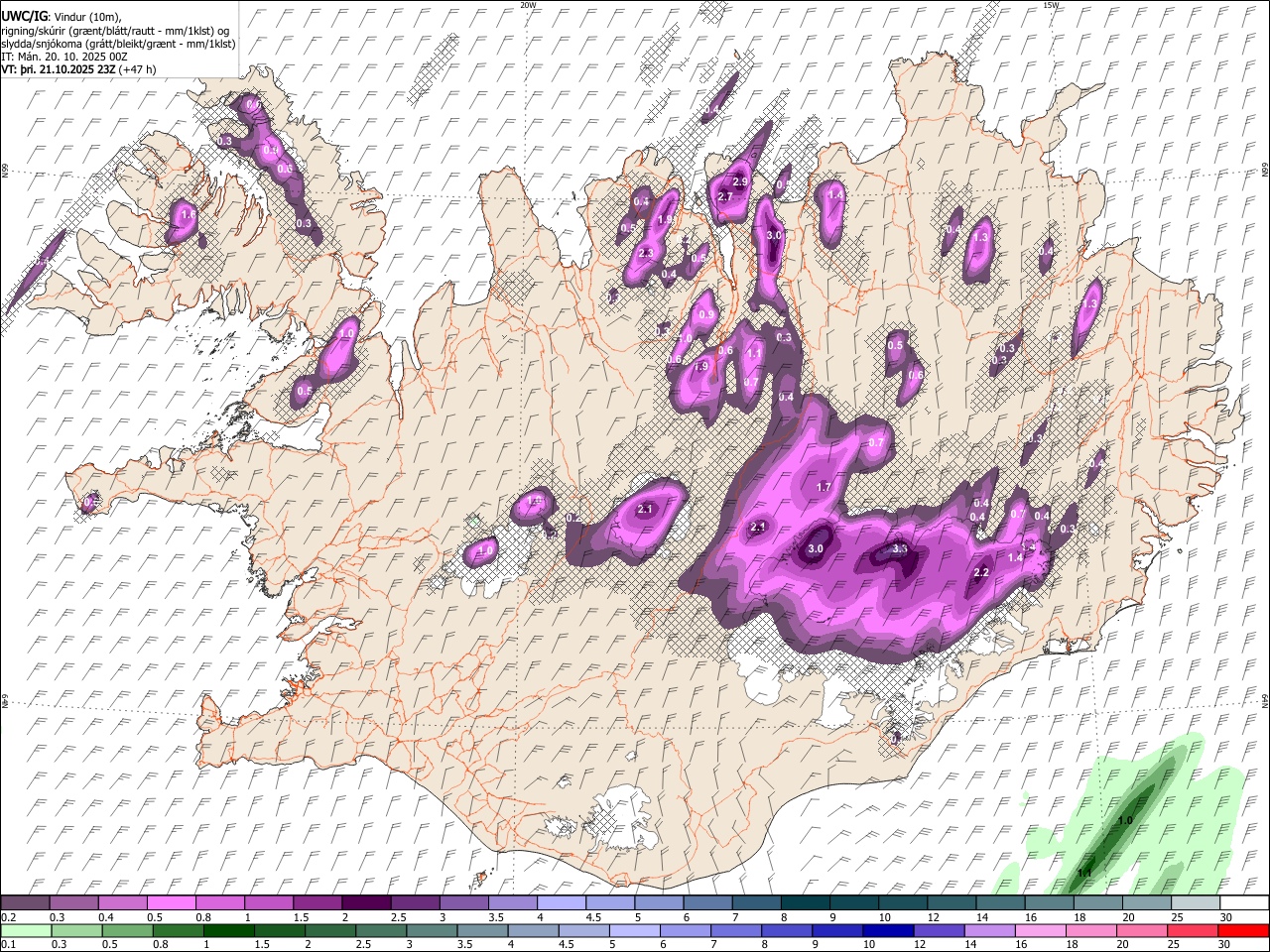This screenshot has height=952, width=1270.
Task: Select 'VT: þri. 21.10.2025 23Z (+47 h)' line
Action: coord(78,70)
